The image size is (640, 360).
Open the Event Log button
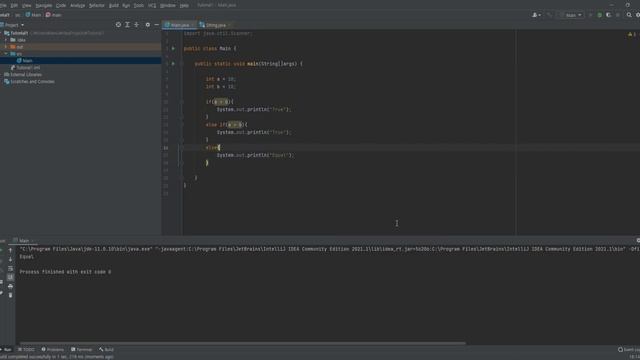[629, 349]
